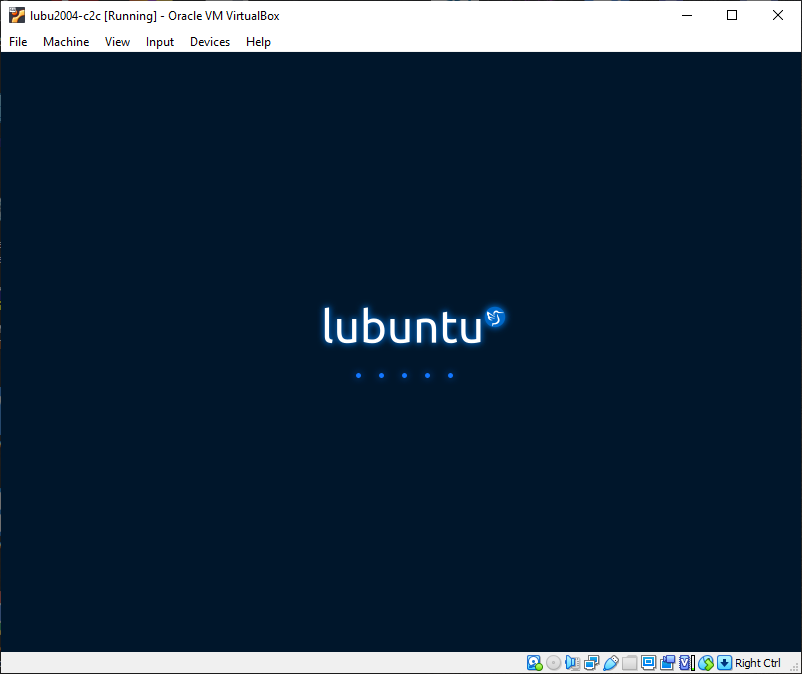802x674 pixels.
Task: Open the shared folders status icon
Action: point(629,663)
